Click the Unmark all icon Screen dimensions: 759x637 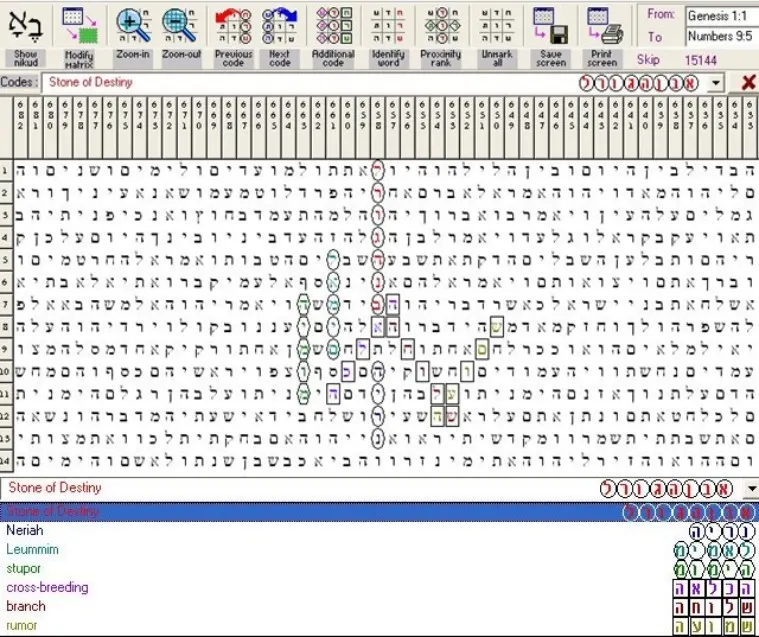point(497,25)
